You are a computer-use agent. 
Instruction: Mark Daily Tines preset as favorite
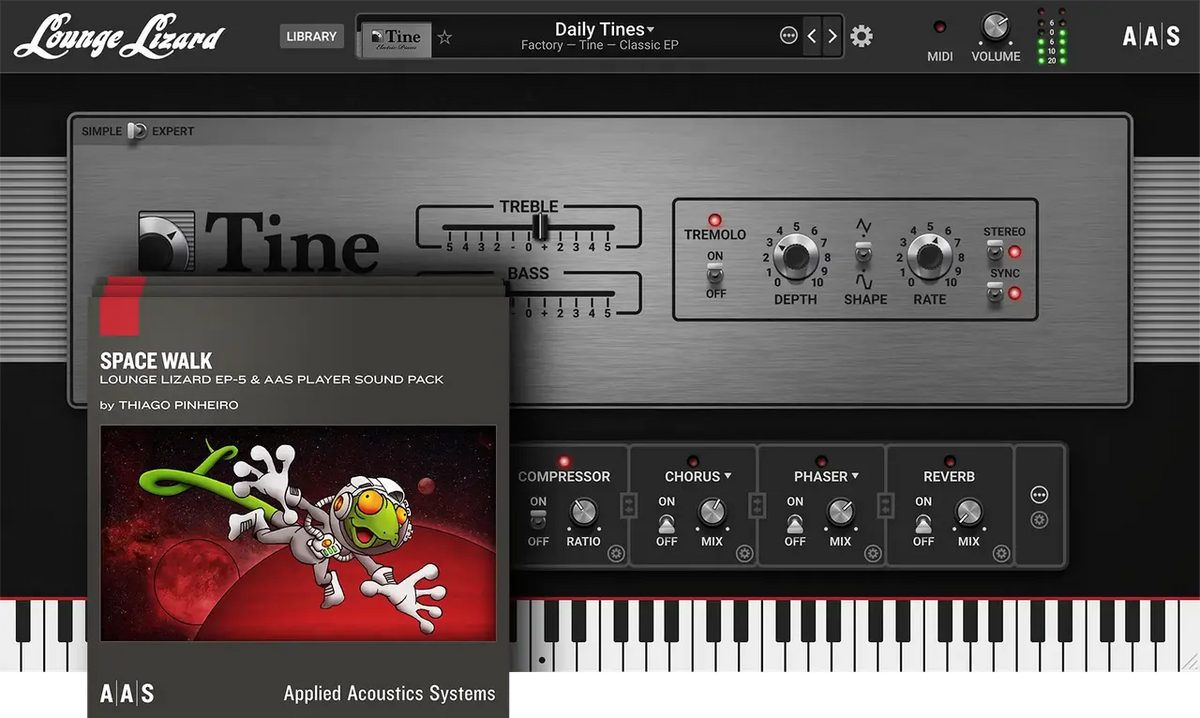[x=444, y=37]
